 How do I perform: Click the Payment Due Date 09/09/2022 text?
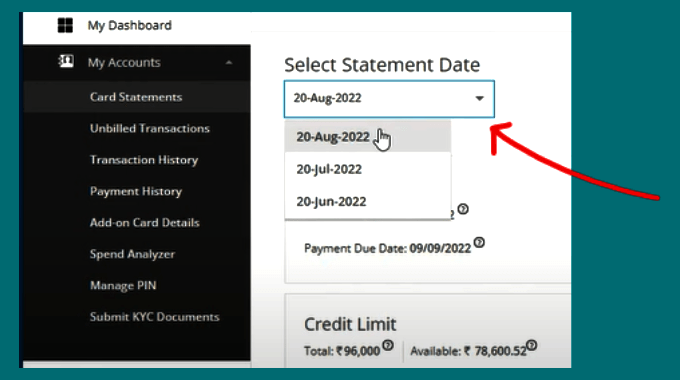(387, 249)
